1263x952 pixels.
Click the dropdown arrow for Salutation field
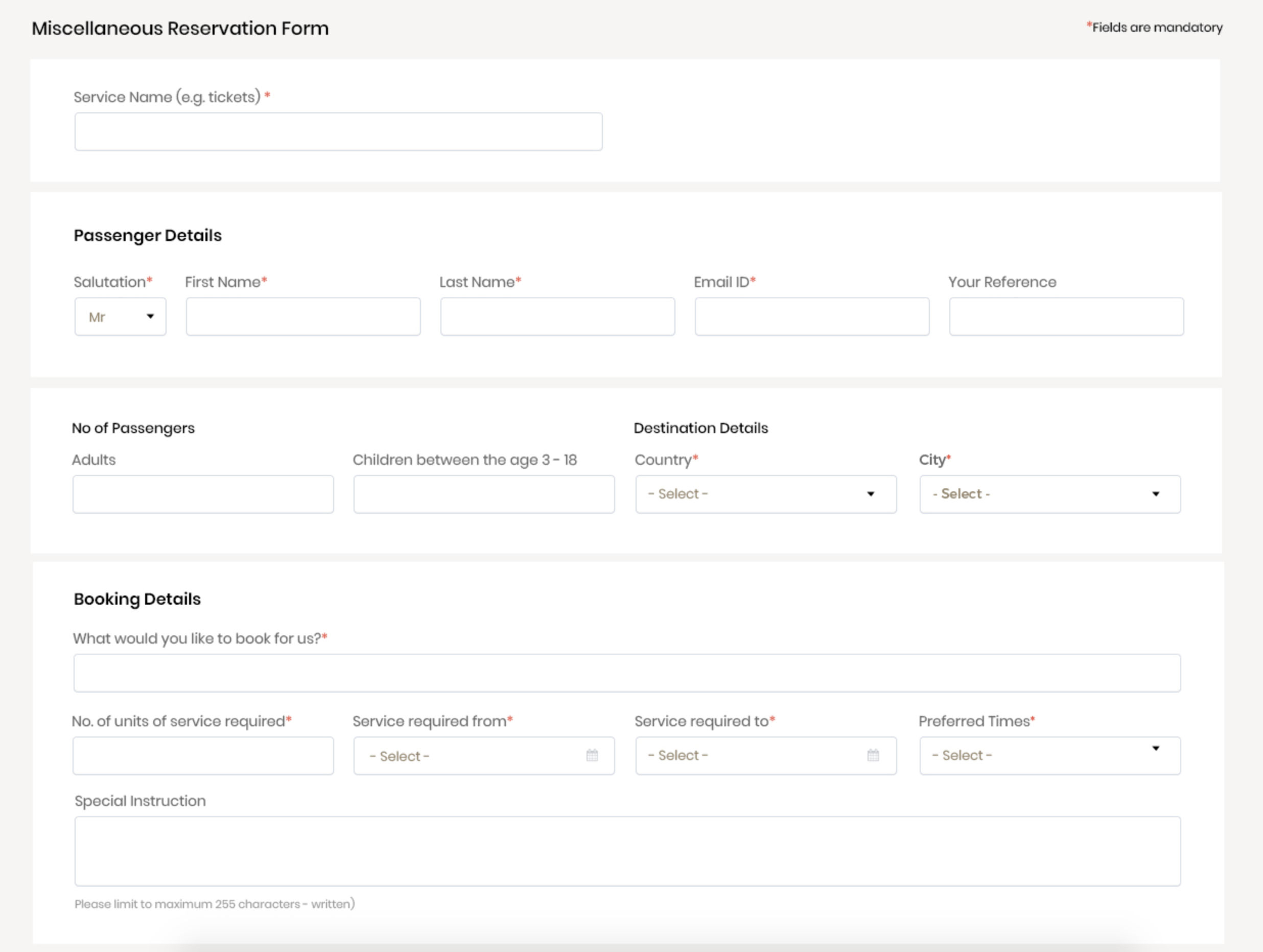point(150,316)
